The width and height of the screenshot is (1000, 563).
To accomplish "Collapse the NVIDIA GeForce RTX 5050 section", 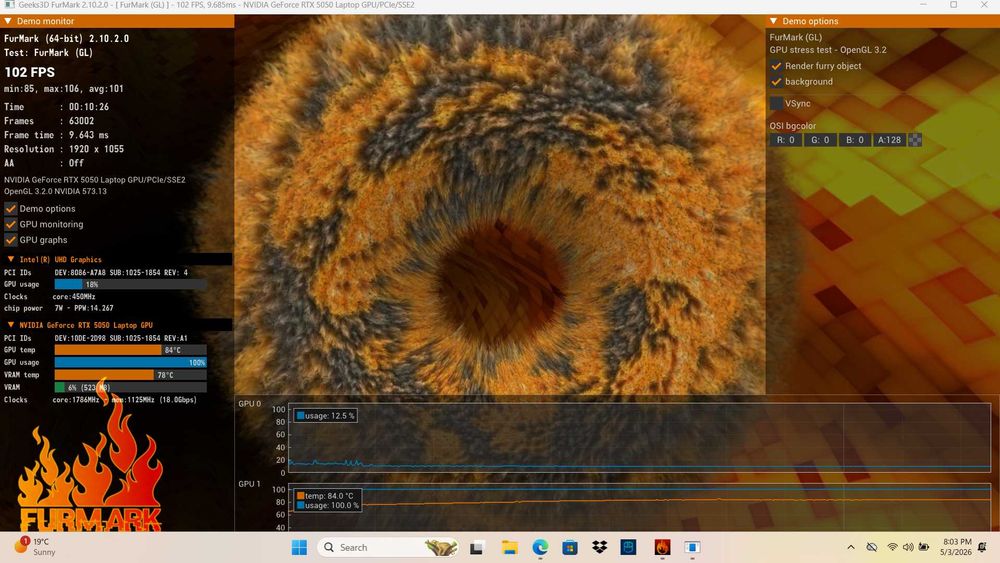I will tap(11, 325).
